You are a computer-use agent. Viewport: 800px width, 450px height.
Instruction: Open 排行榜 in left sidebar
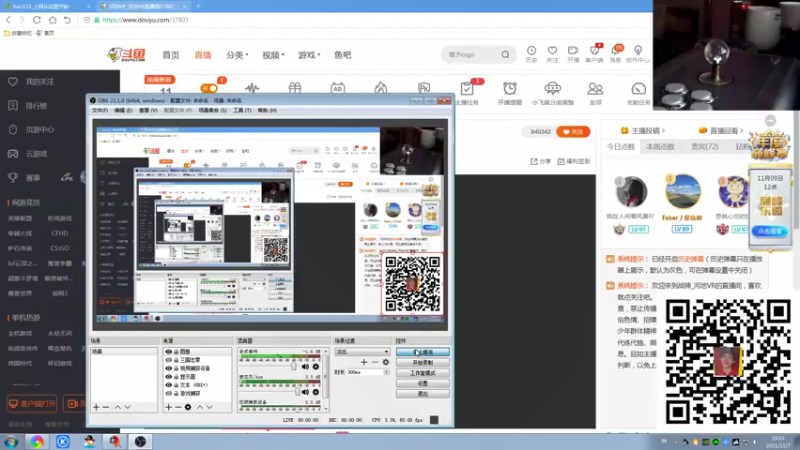tap(36, 106)
